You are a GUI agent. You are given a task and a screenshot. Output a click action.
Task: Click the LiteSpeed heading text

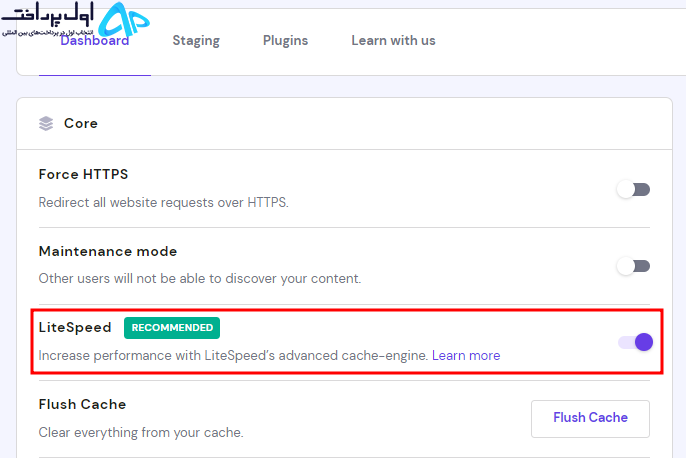click(75, 327)
